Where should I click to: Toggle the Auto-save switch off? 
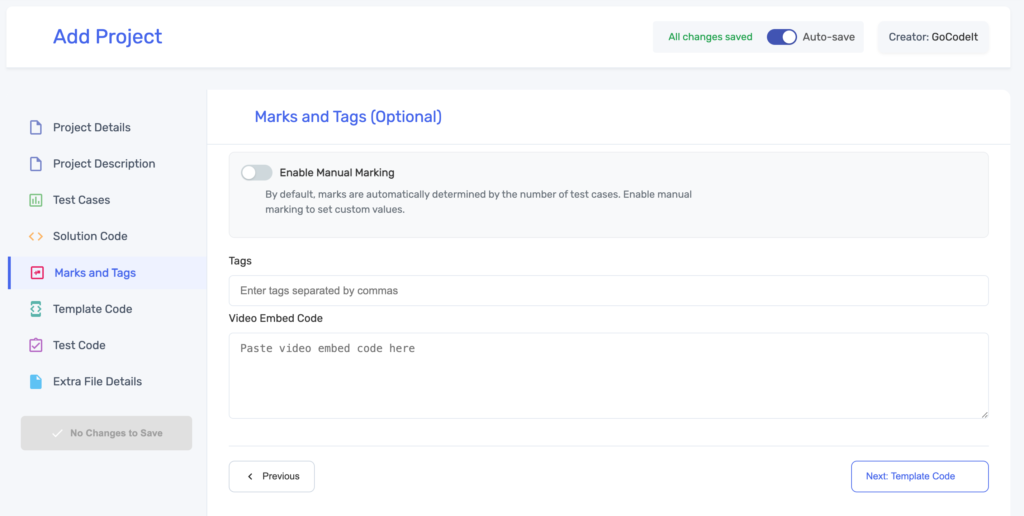coord(781,37)
